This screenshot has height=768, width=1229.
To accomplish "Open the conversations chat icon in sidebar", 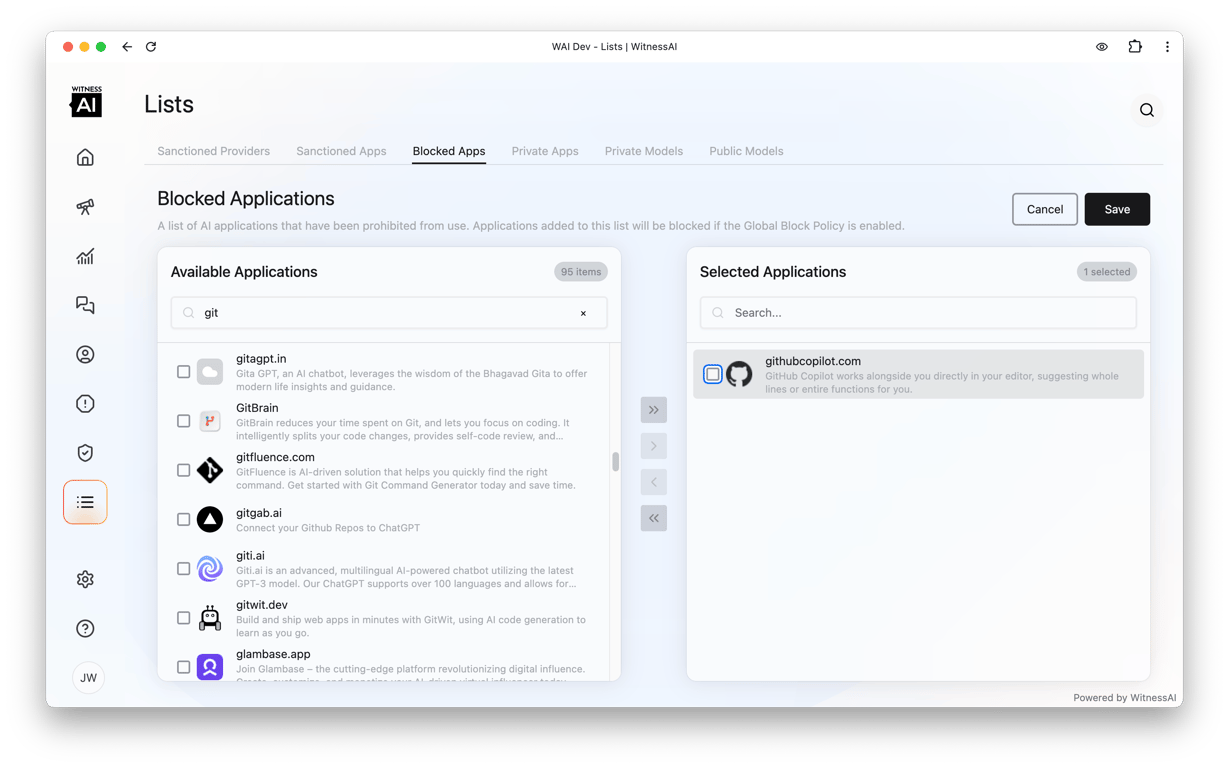I will (x=85, y=305).
